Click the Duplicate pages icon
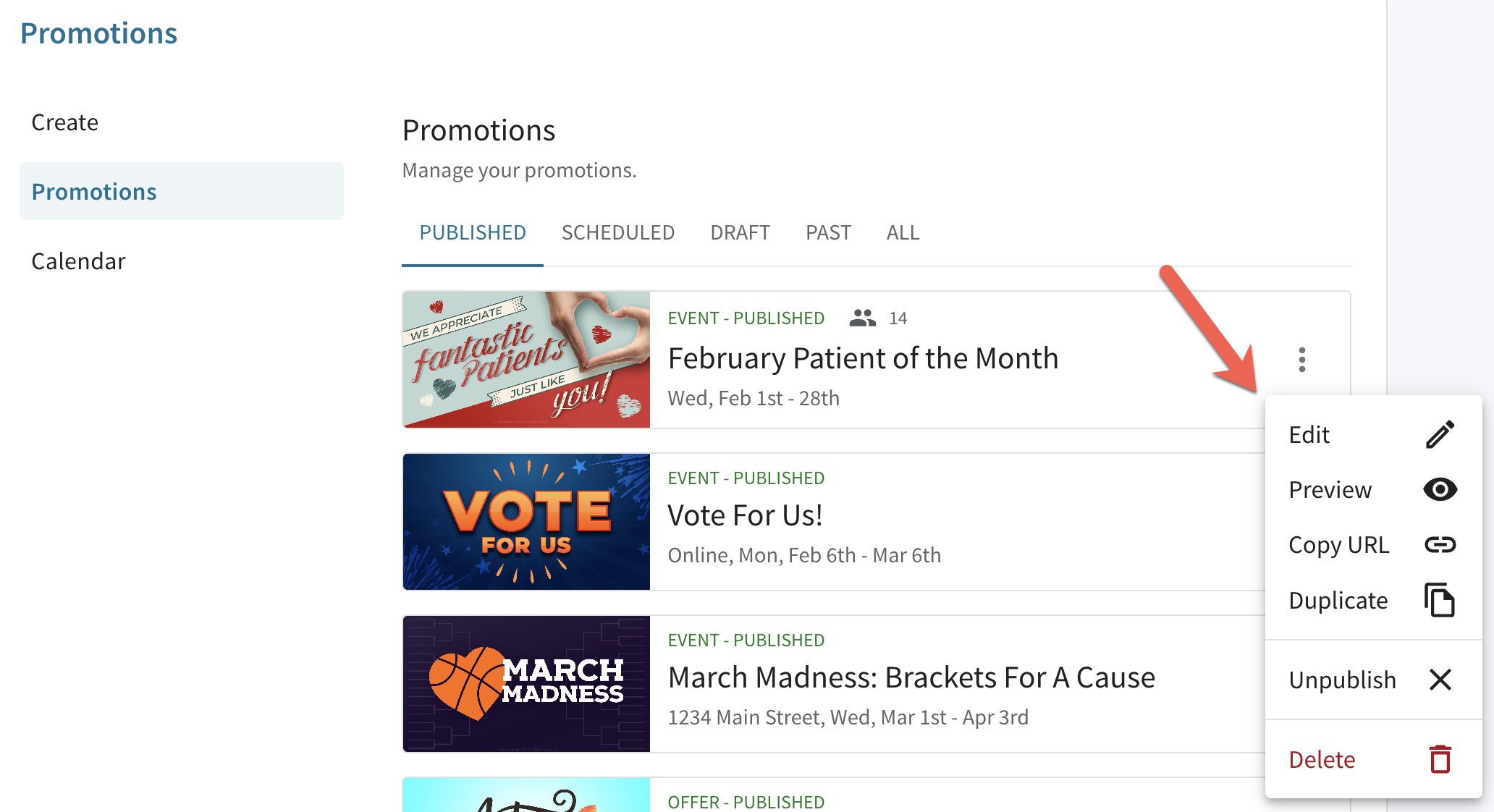1494x812 pixels. click(x=1440, y=600)
